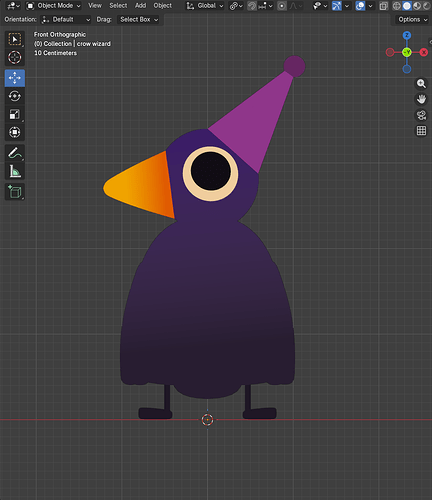Click the negative Z gizmo circle

[x=407, y=69]
